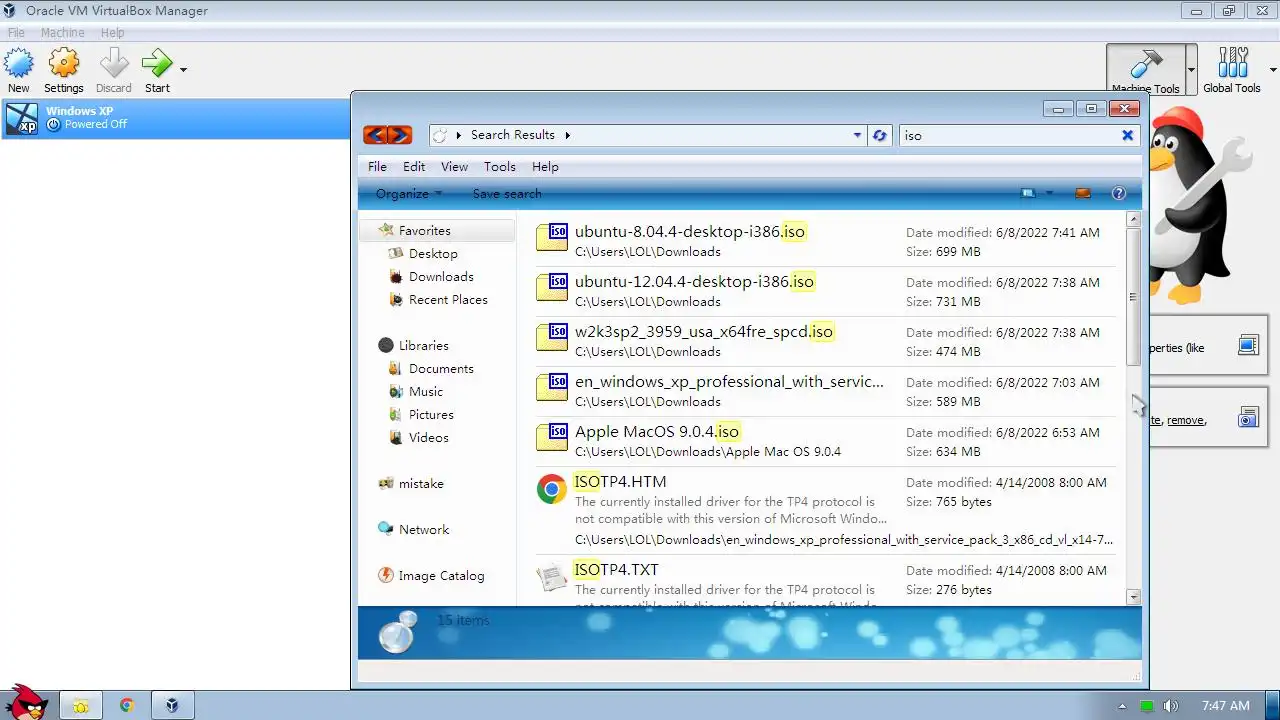Change view with views icon
Screen dimensions: 1280x720
pyautogui.click(x=1027, y=193)
